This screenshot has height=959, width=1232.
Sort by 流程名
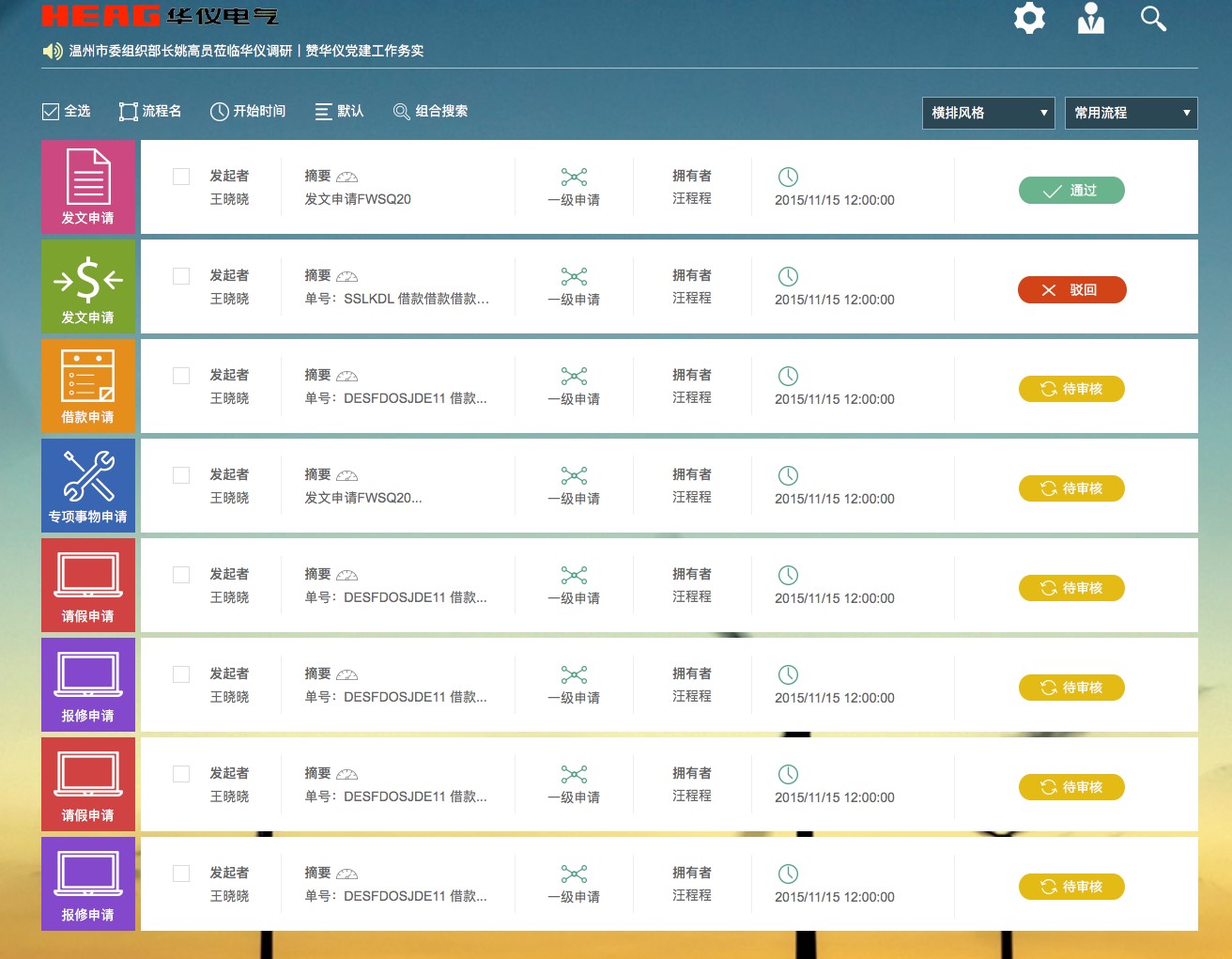click(150, 111)
